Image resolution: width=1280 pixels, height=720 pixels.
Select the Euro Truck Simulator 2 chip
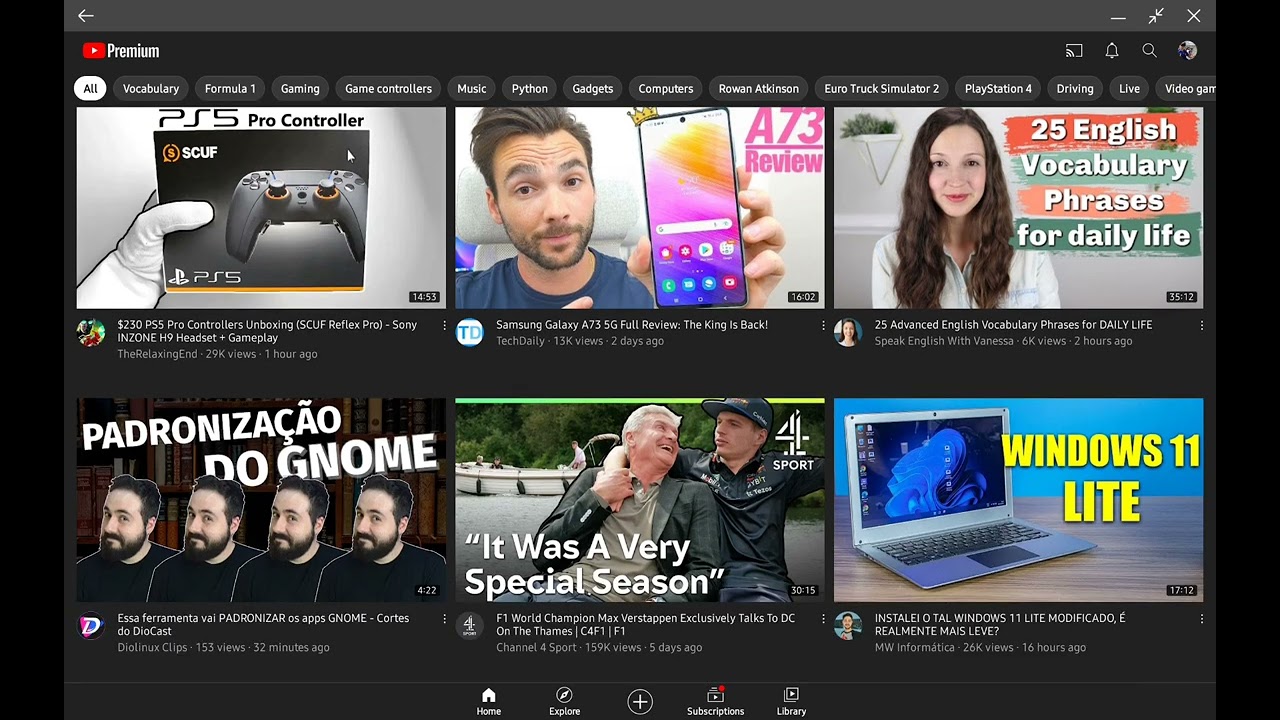pyautogui.click(x=882, y=88)
